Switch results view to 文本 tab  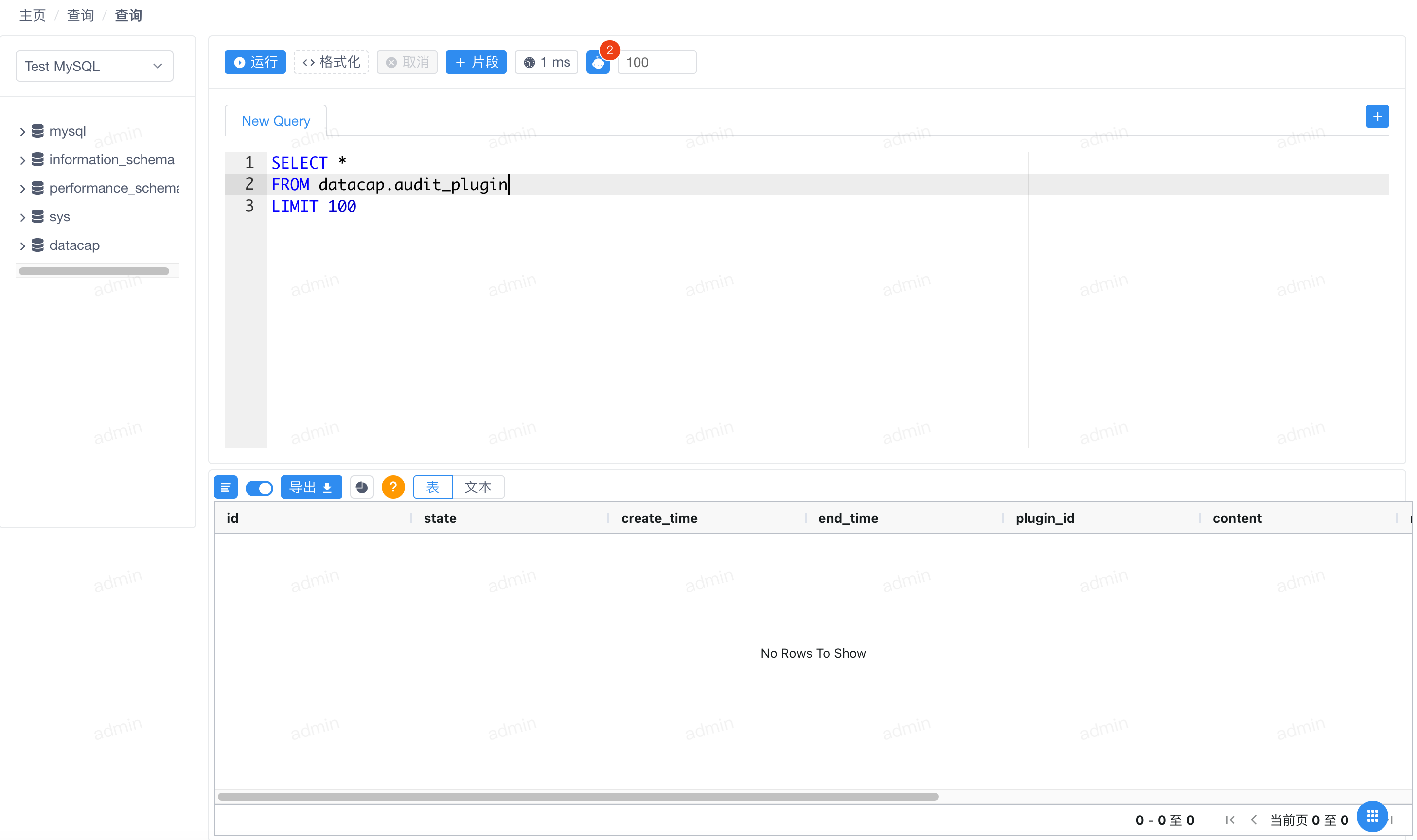coord(478,488)
